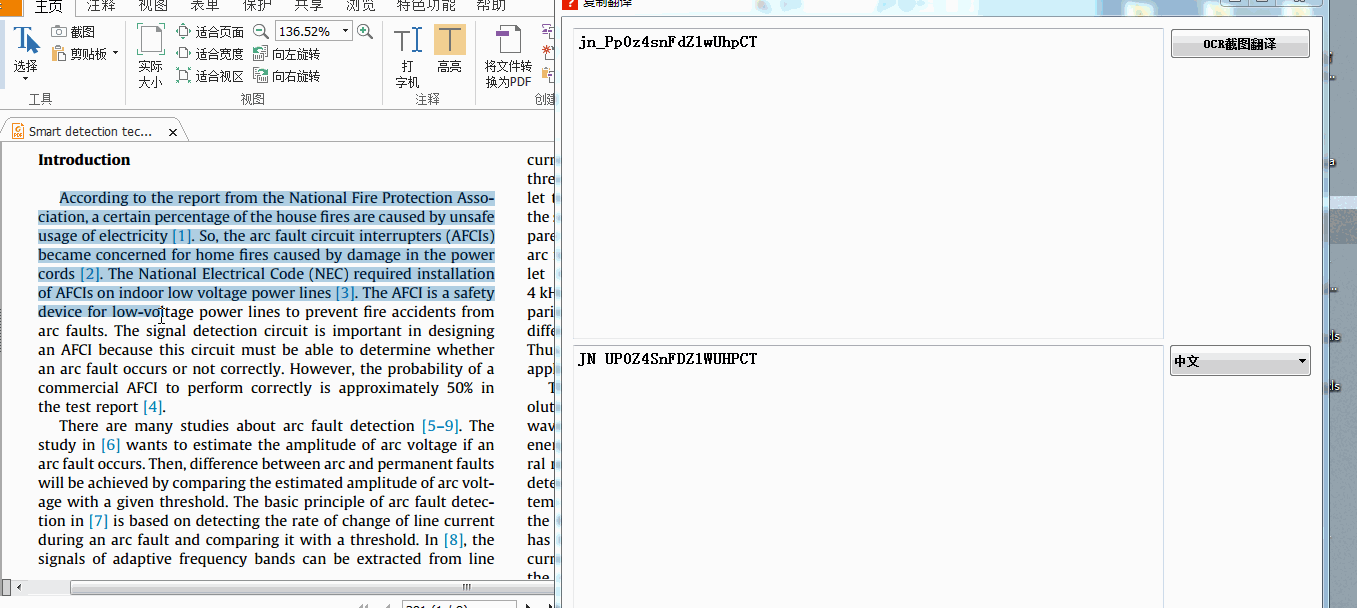Open citation link [1]
The width and height of the screenshot is (1357, 608).
click(x=181, y=236)
